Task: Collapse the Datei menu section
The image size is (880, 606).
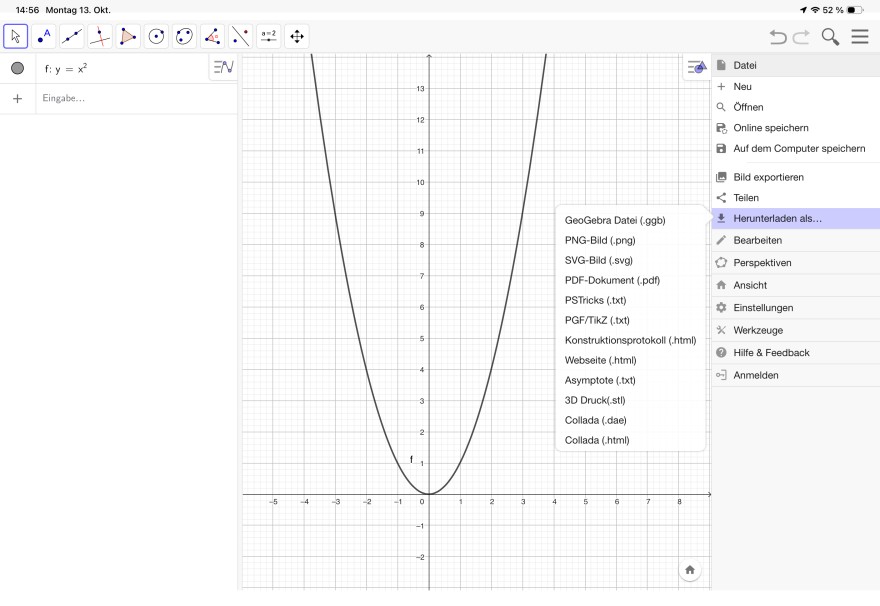Action: 795,65
